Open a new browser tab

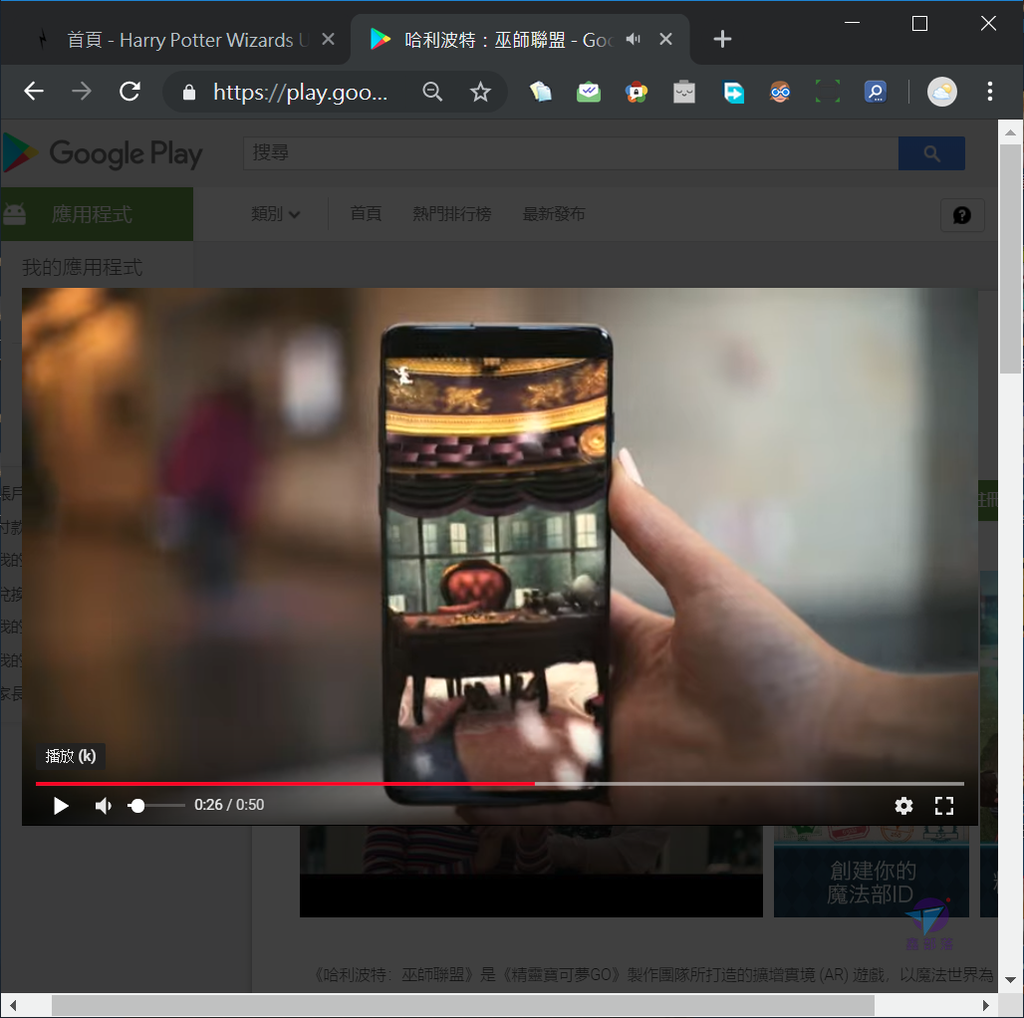coord(722,39)
